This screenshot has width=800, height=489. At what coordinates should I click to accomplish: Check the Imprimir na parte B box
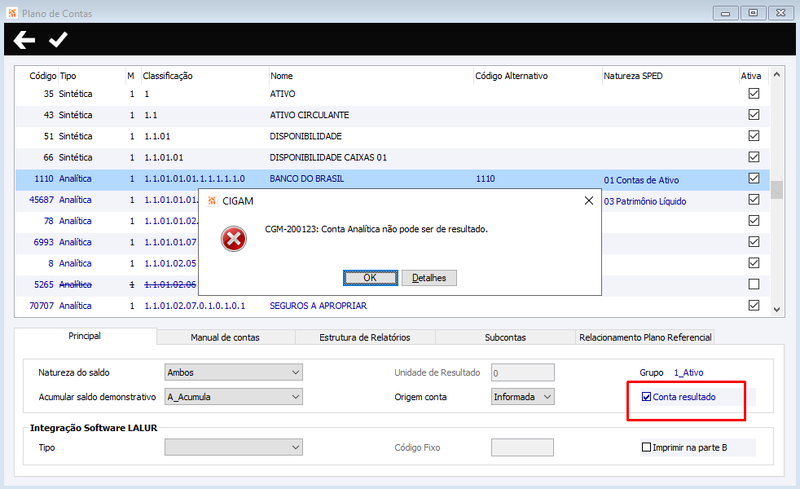[646, 447]
